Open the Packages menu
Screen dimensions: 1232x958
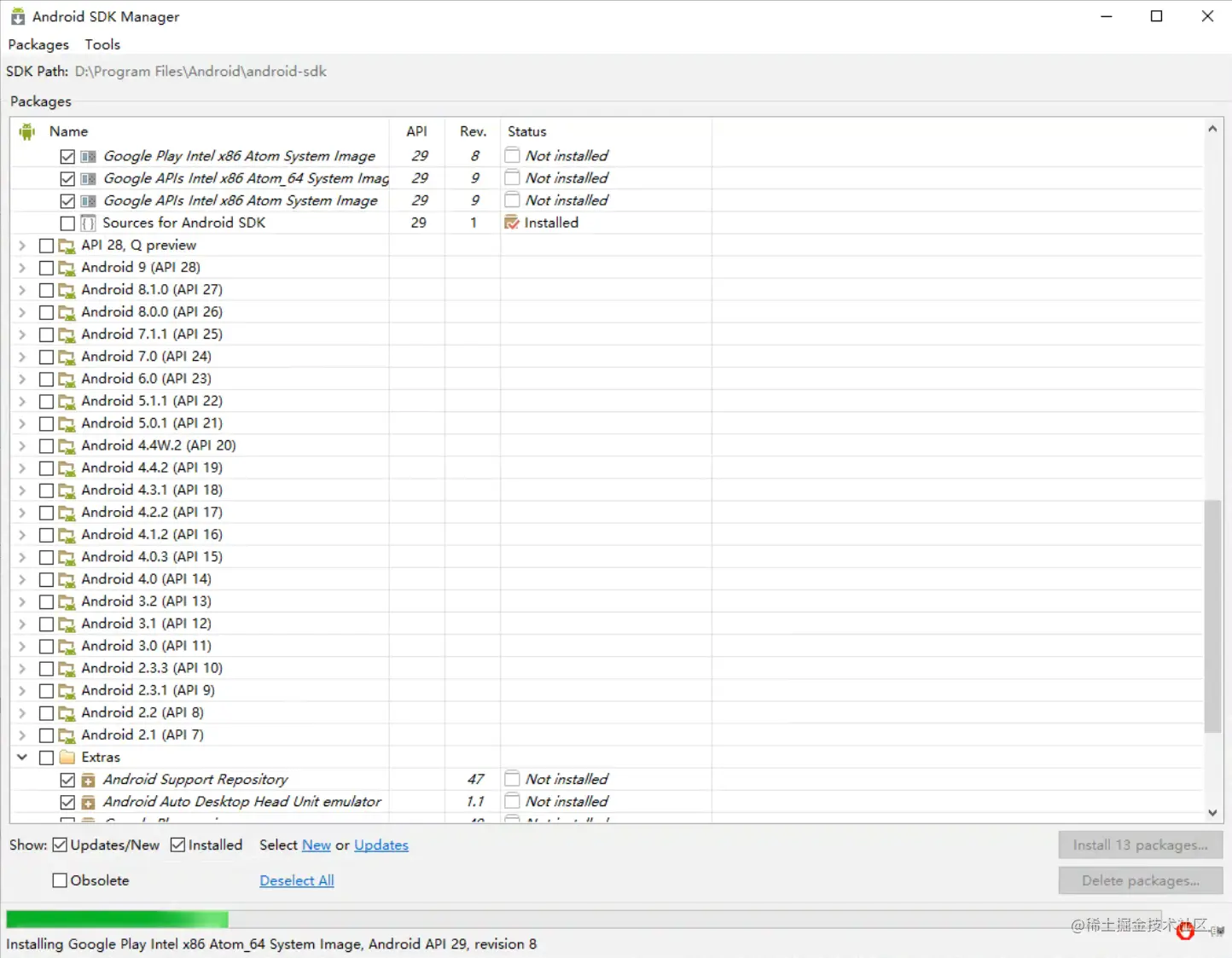[38, 44]
